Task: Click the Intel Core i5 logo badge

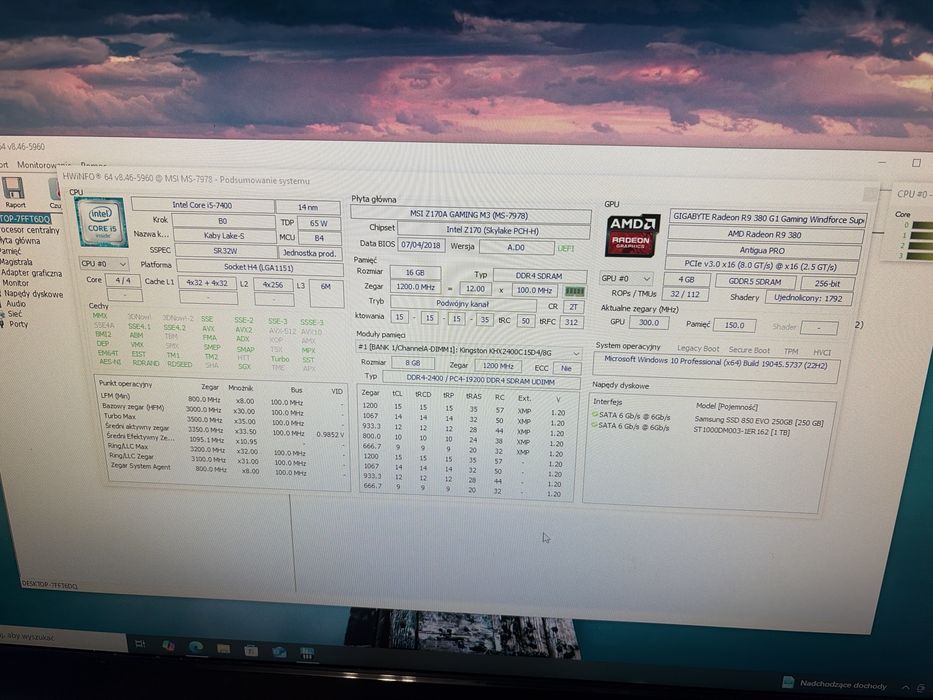Action: 101,223
